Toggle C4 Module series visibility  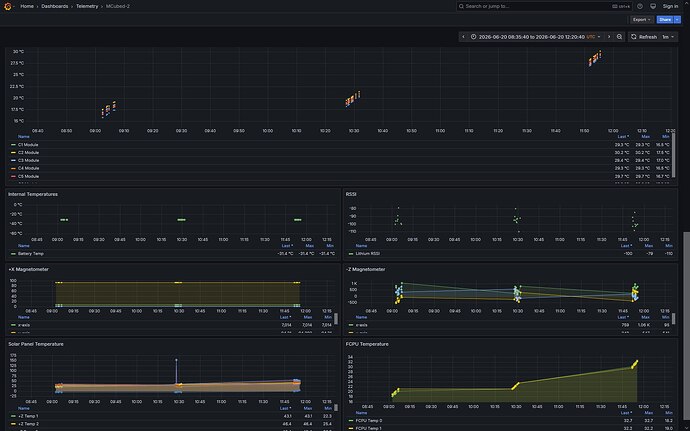coord(28,168)
